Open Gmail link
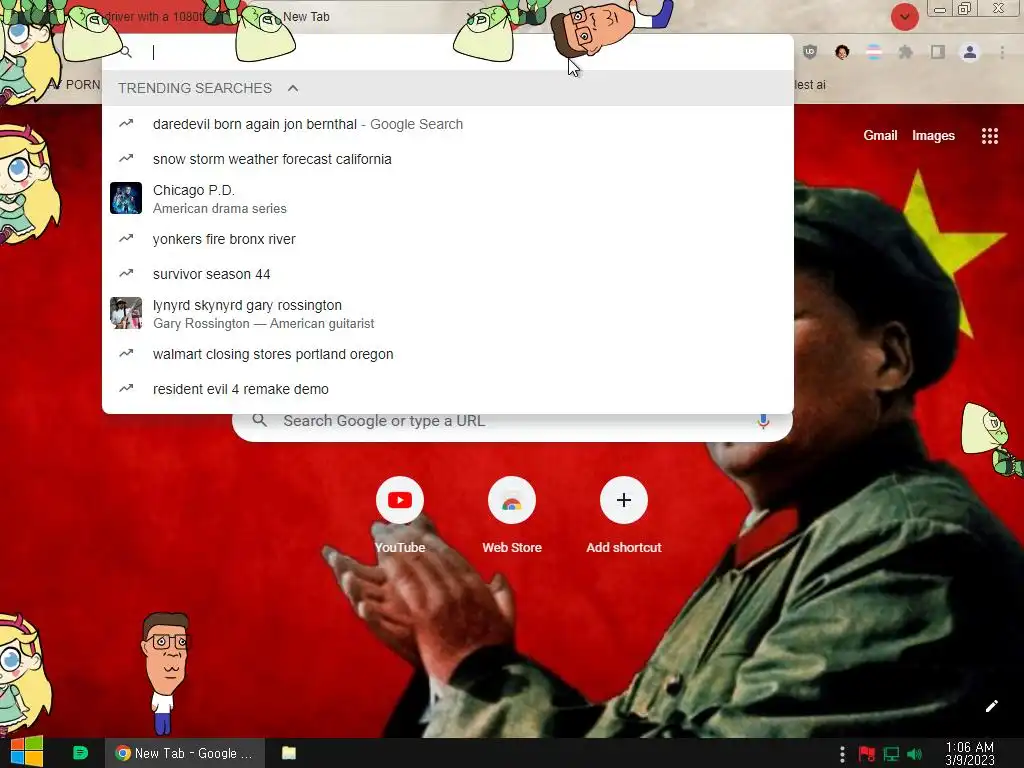Viewport: 1024px width, 768px height. point(880,136)
